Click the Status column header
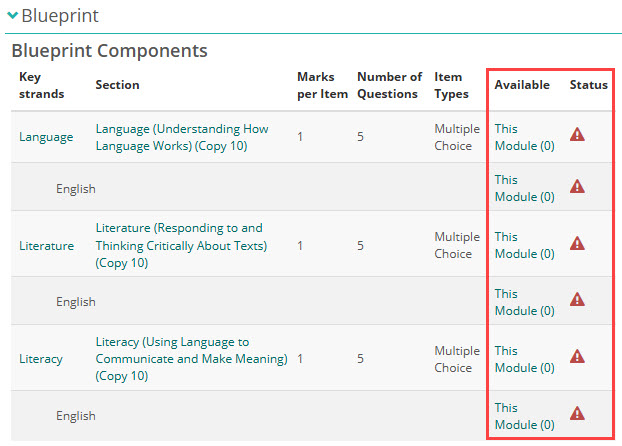Image resolution: width=622 pixels, height=446 pixels. 588,85
